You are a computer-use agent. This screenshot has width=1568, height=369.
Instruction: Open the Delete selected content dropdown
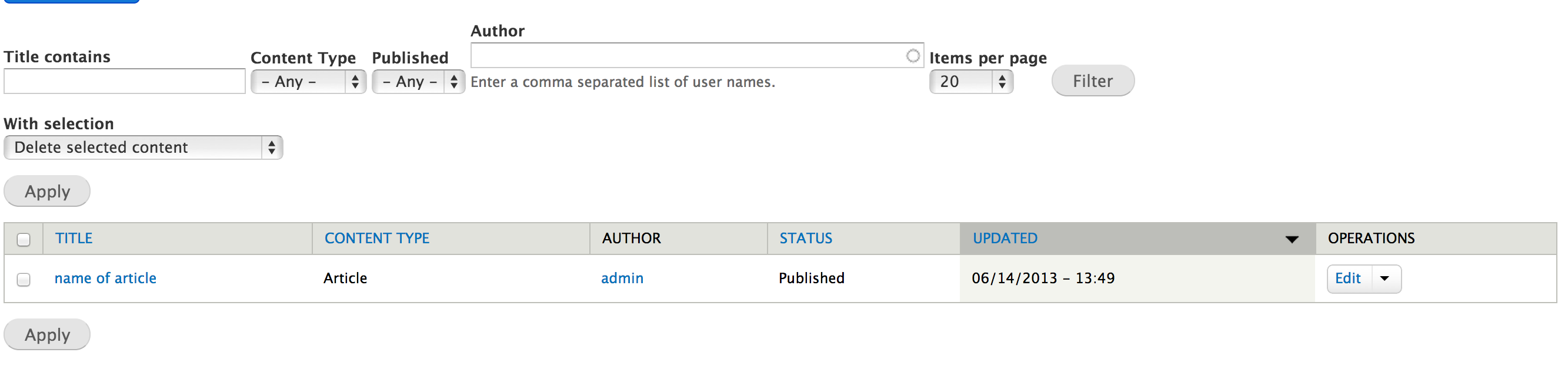tap(143, 147)
